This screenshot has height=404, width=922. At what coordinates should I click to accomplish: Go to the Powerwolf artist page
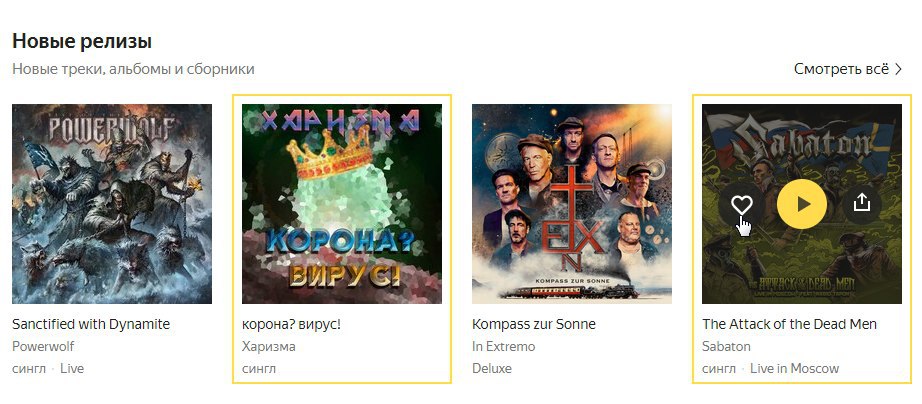click(x=43, y=346)
